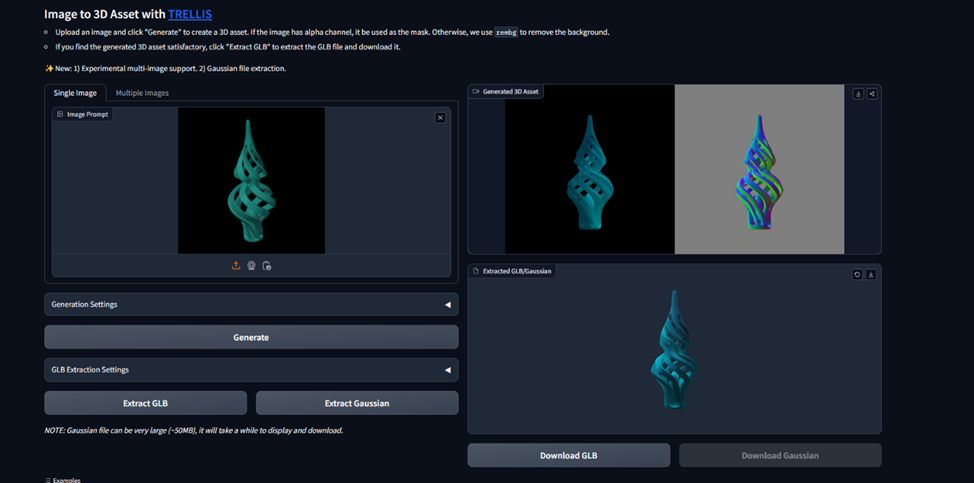Click the 'rembg' code text in instructions

point(506,32)
